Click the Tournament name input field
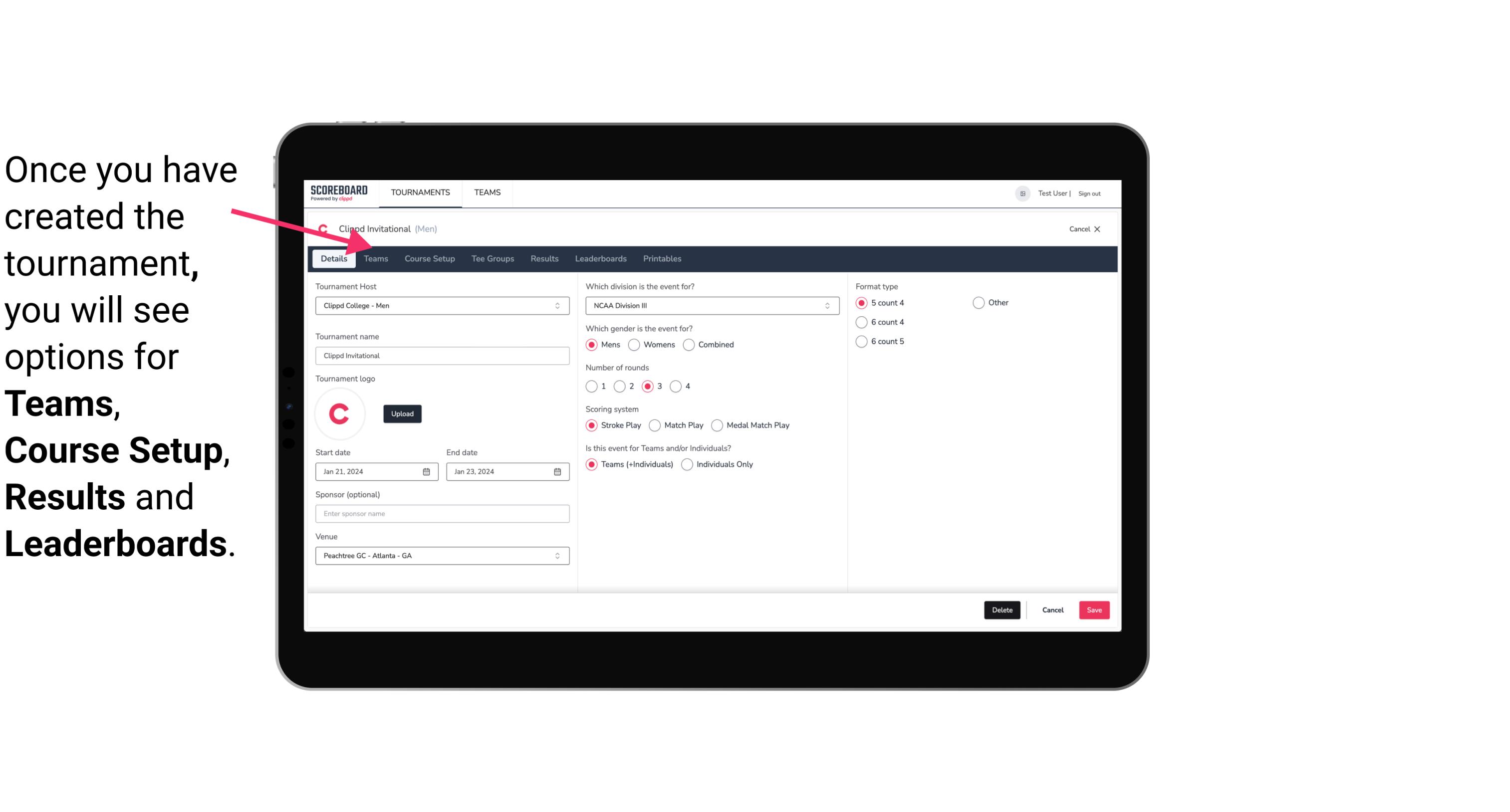The height and width of the screenshot is (812, 1510). (x=442, y=355)
